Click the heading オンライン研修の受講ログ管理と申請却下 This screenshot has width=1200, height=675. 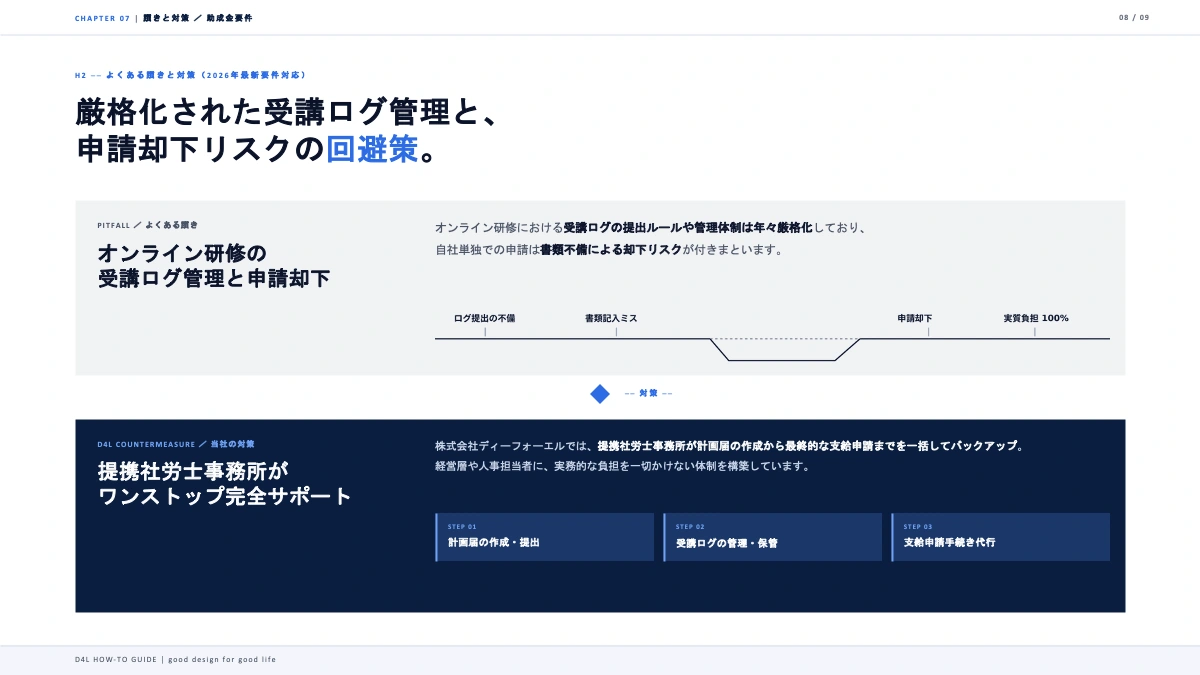pyautogui.click(x=214, y=266)
